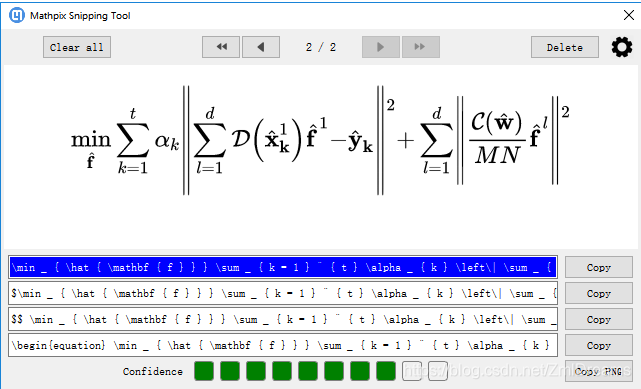Select the highlighted plain LaTeX field
Screen dimensions: 641x389
tap(283, 268)
